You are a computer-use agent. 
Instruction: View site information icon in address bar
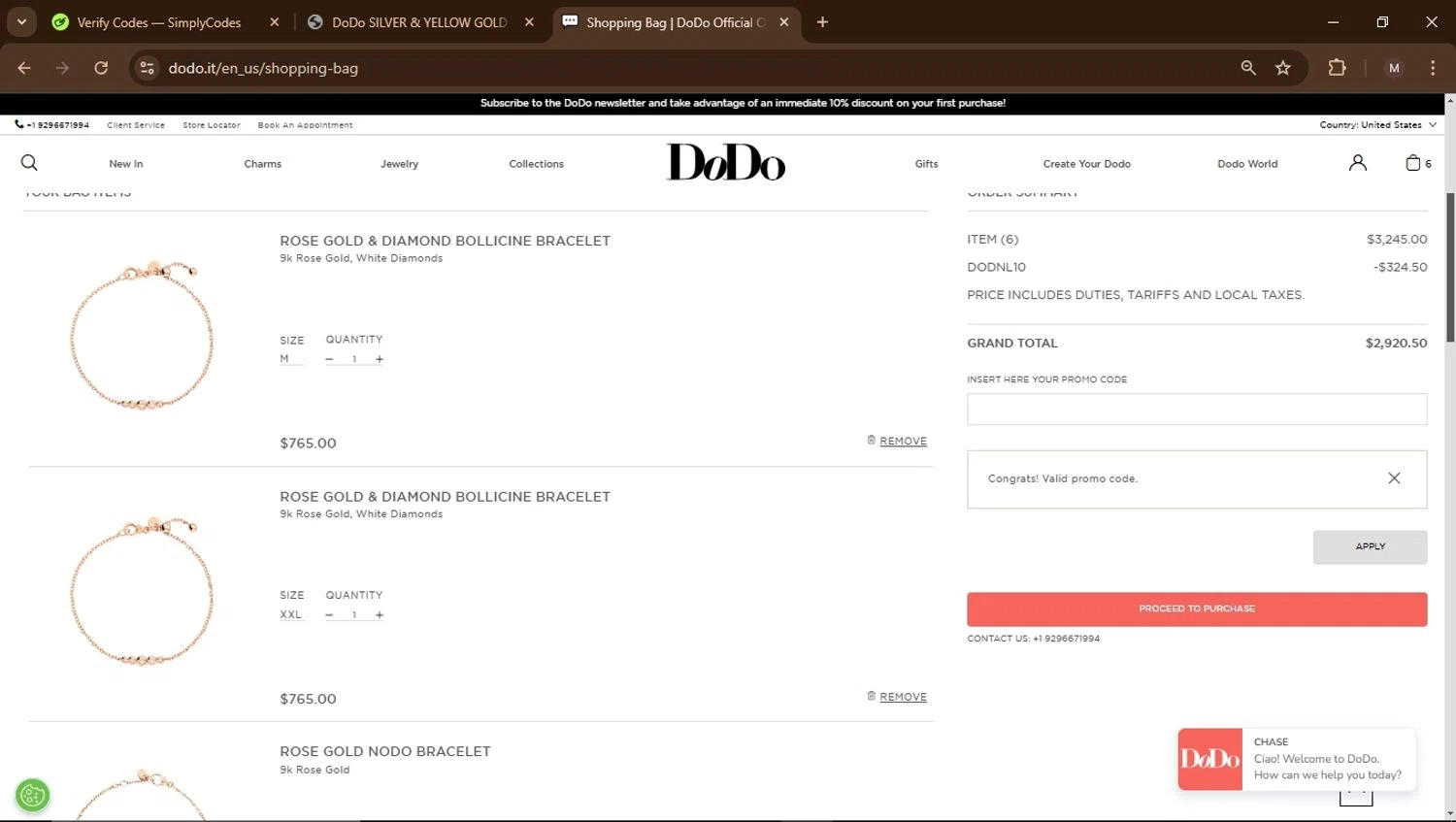[148, 68]
